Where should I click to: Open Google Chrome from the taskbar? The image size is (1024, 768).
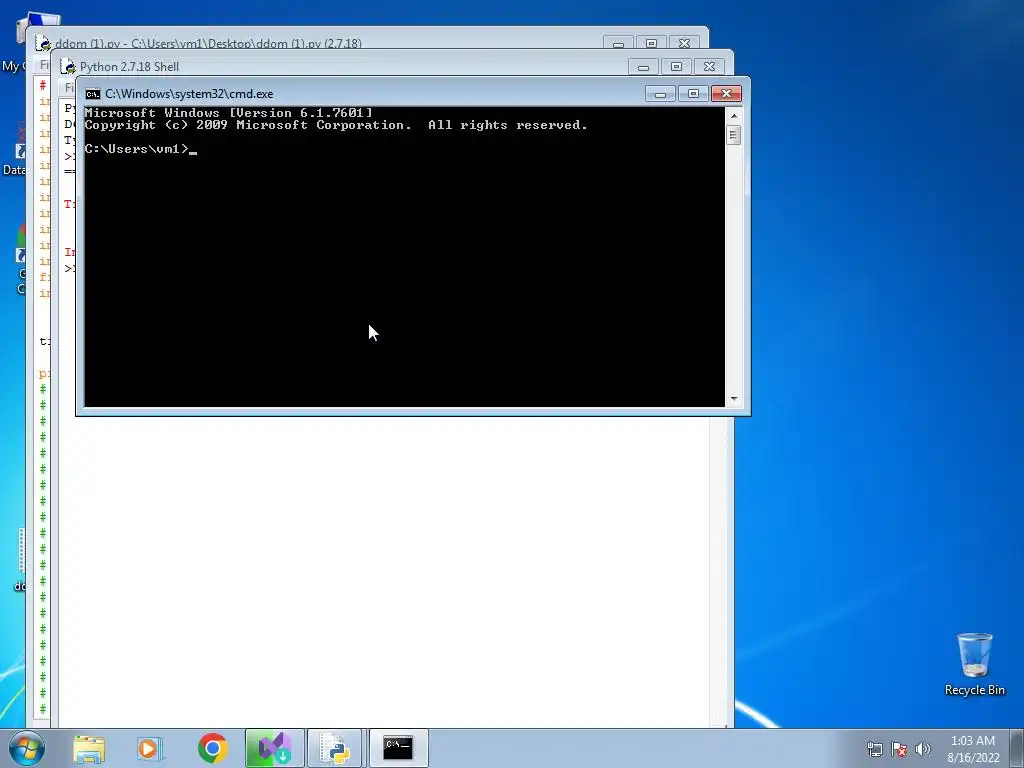[212, 748]
